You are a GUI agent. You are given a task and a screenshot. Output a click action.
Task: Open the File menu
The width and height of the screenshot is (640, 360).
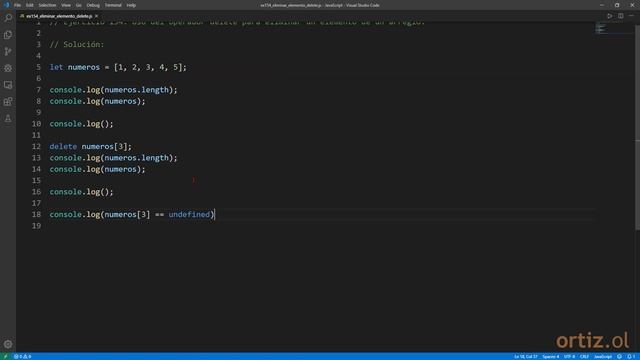(17, 5)
